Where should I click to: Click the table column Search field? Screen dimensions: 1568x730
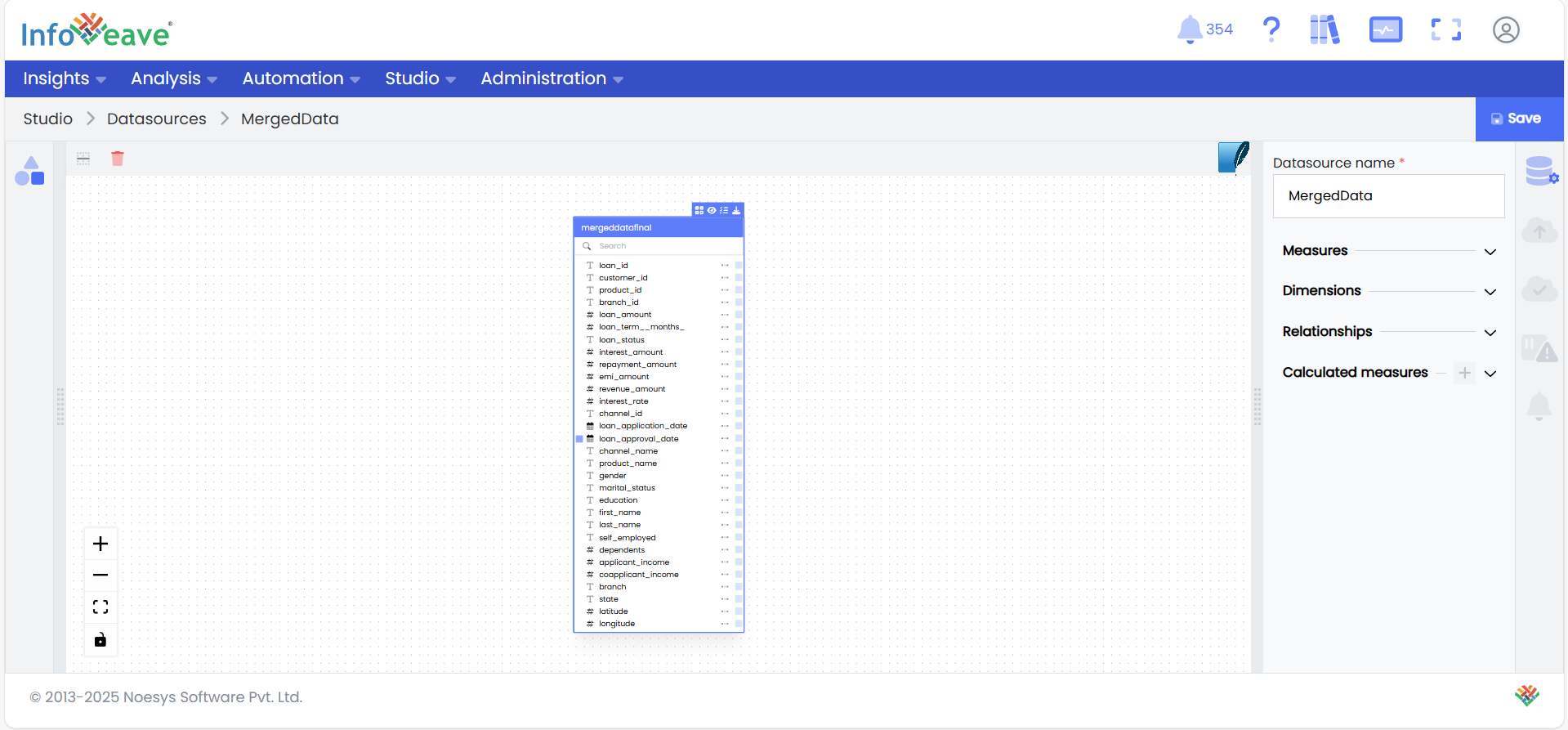tap(659, 246)
